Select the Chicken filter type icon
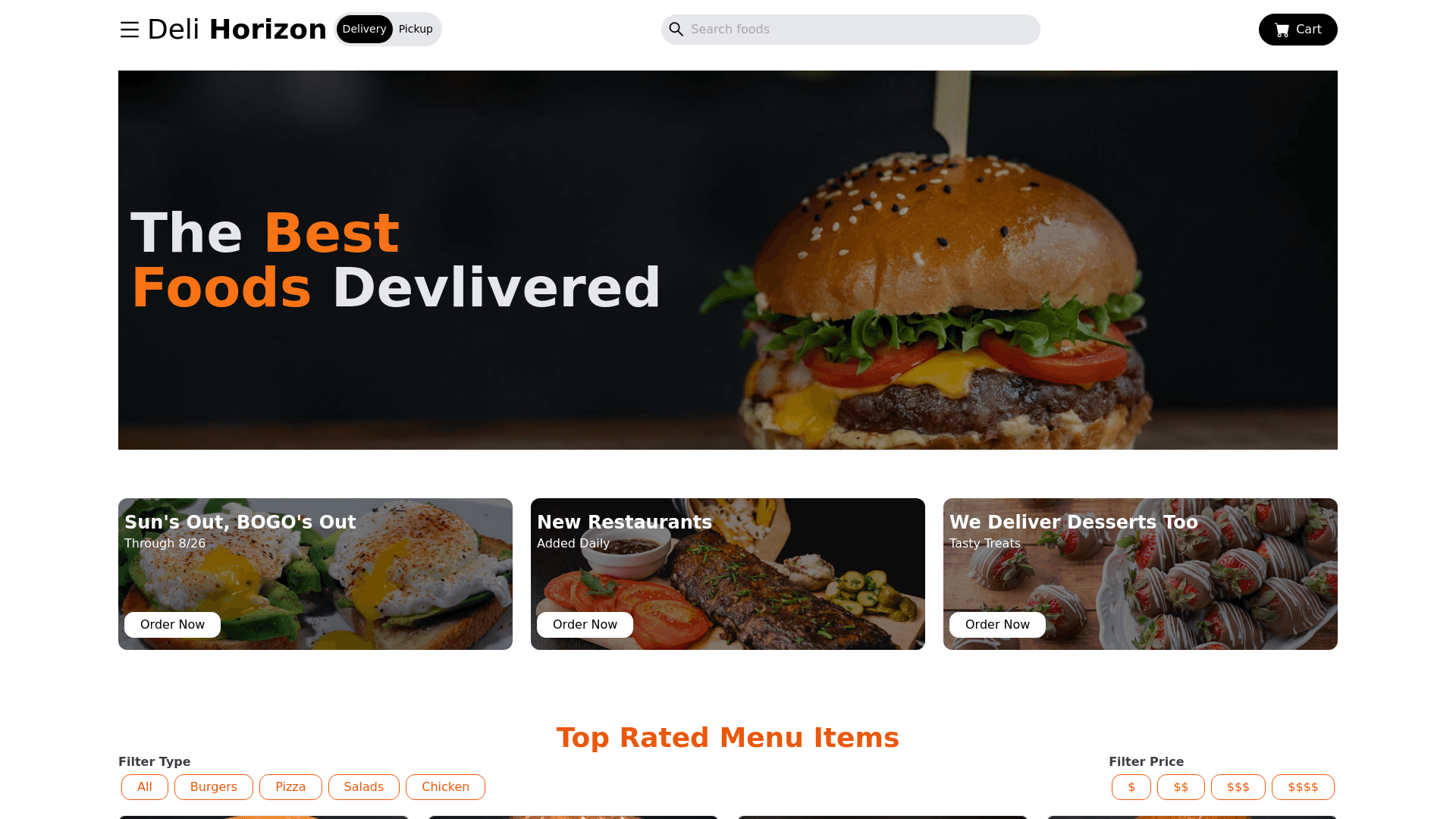 coord(445,787)
